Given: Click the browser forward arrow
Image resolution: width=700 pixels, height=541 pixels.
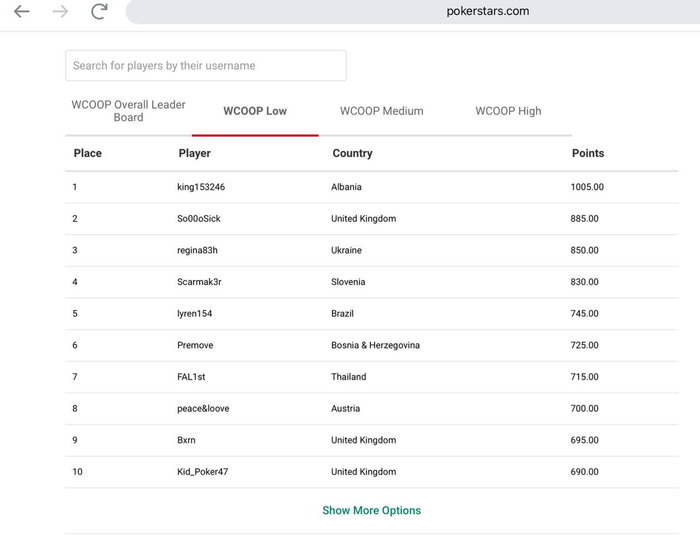Looking at the screenshot, I should [x=60, y=12].
